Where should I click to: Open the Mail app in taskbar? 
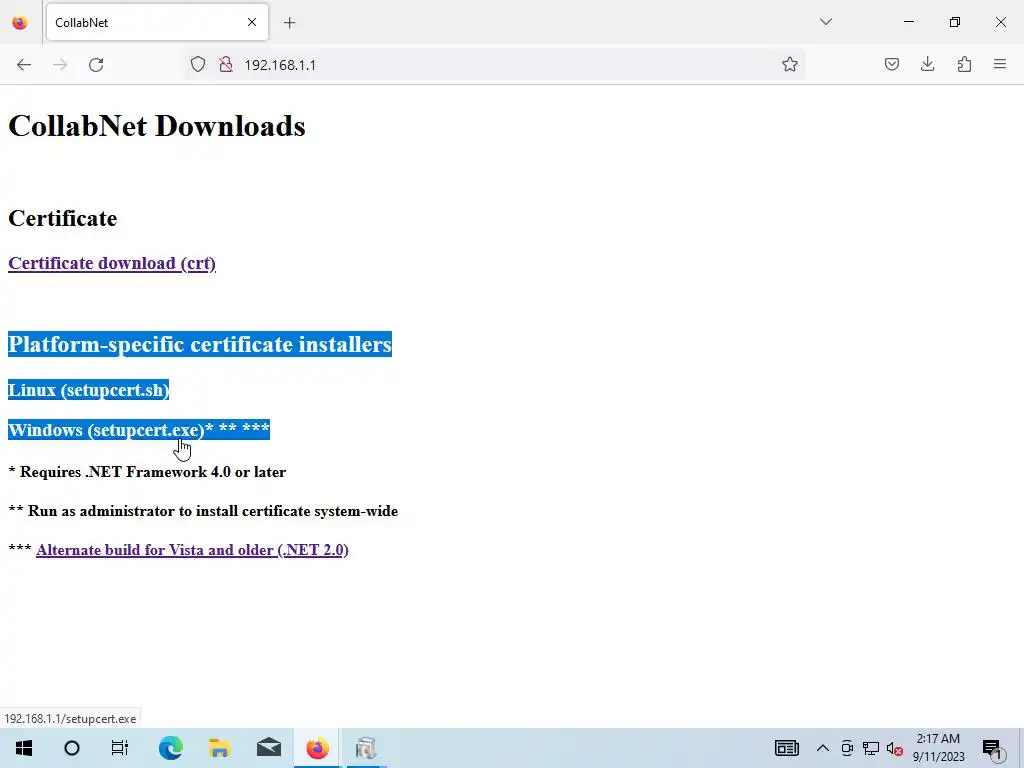click(x=268, y=748)
